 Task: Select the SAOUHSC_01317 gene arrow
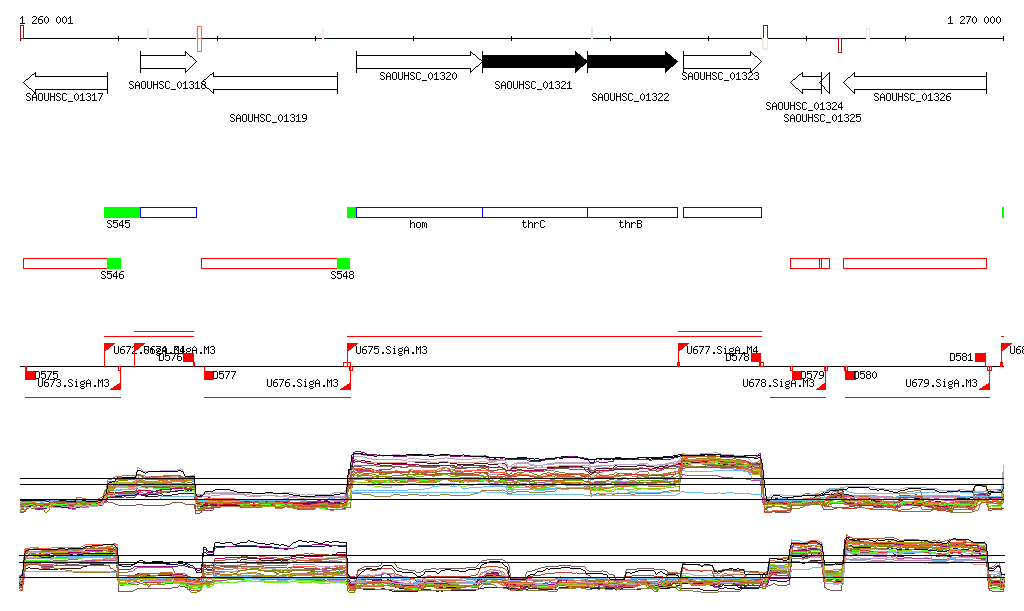(65, 83)
